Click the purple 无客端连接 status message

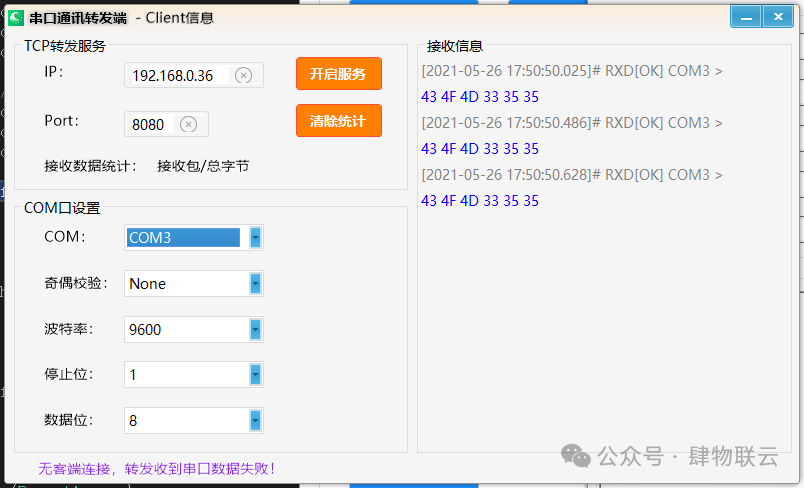156,468
